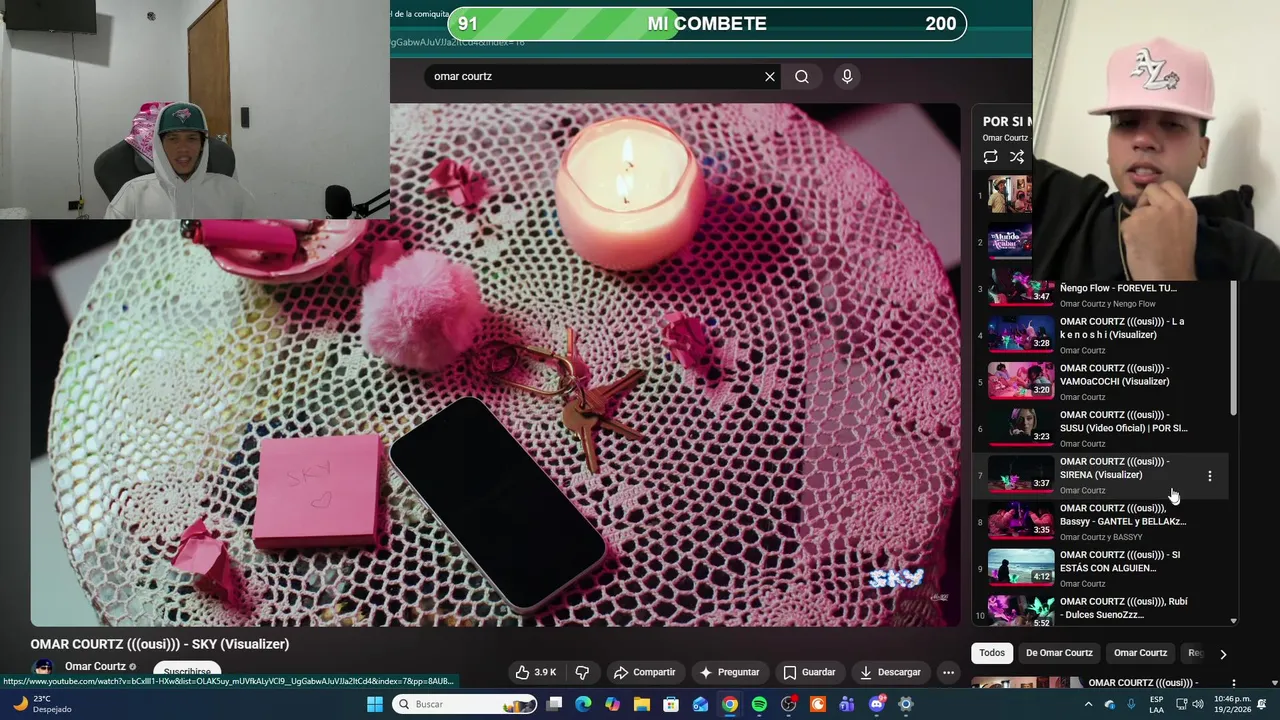
Task: Open Discord from taskbar
Action: pyautogui.click(x=877, y=704)
